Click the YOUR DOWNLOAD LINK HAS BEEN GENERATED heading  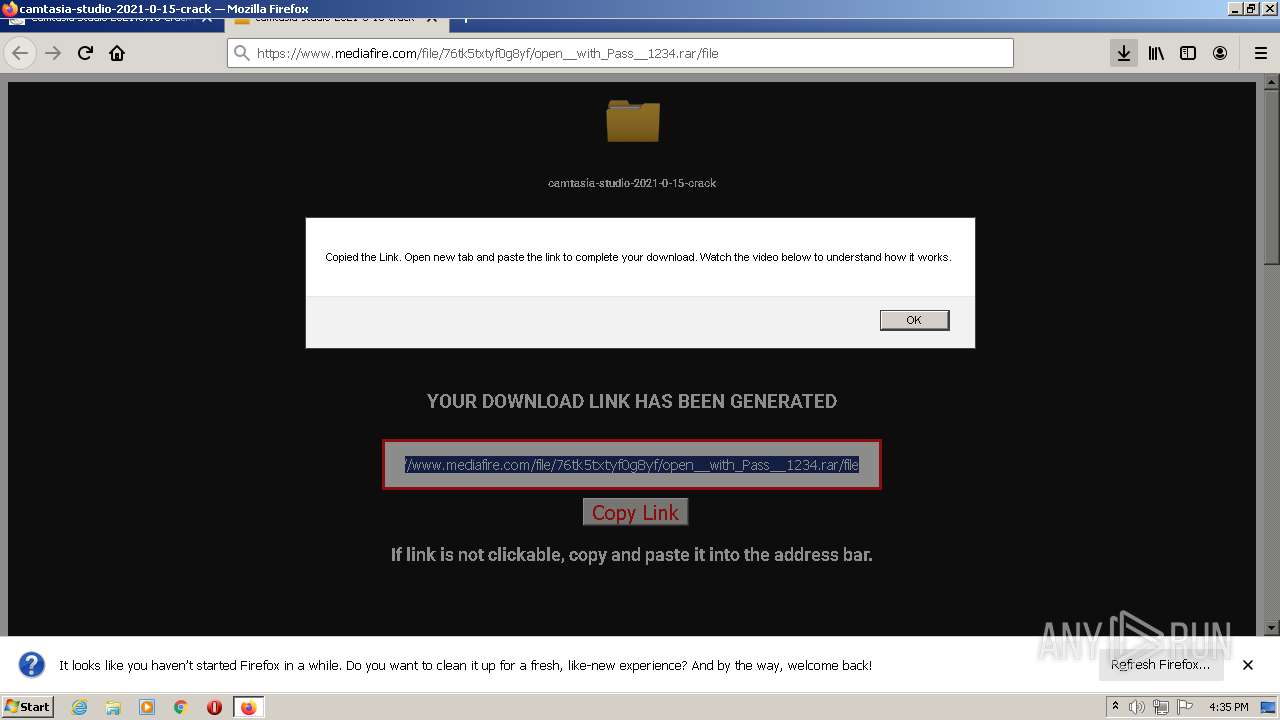[632, 401]
